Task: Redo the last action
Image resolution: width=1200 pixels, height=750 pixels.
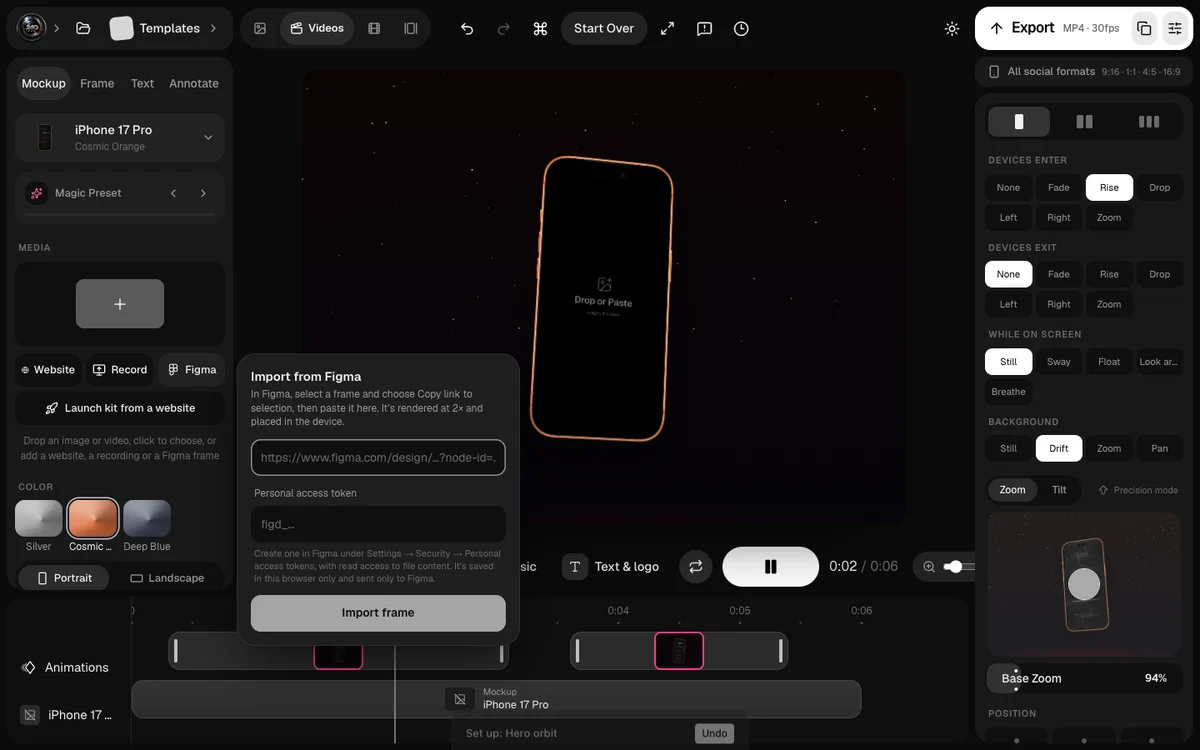Action: (x=504, y=28)
